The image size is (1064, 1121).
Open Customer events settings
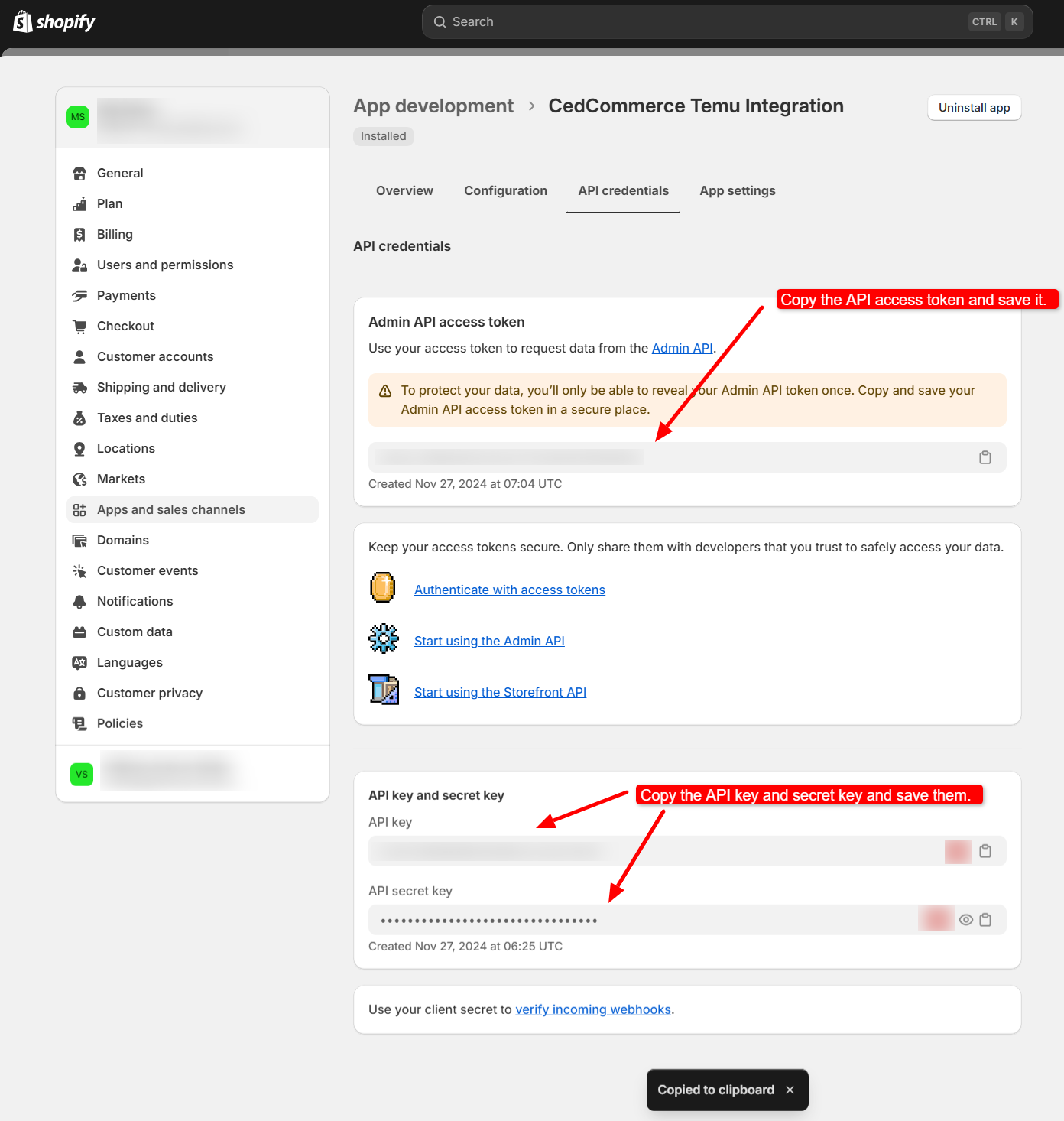[x=193, y=571]
